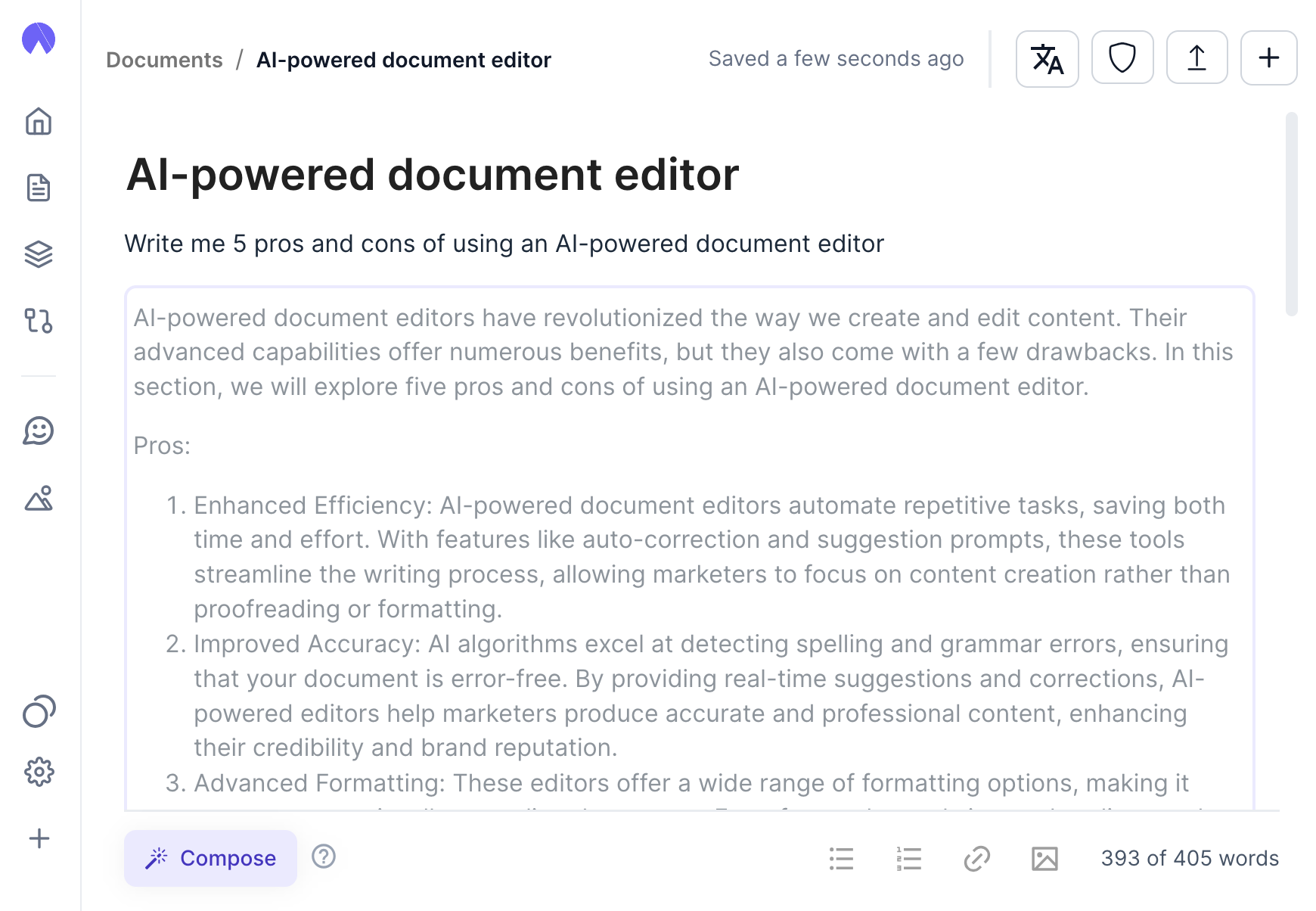Open the translate/language tool
The width and height of the screenshot is (1316, 911).
[1047, 58]
